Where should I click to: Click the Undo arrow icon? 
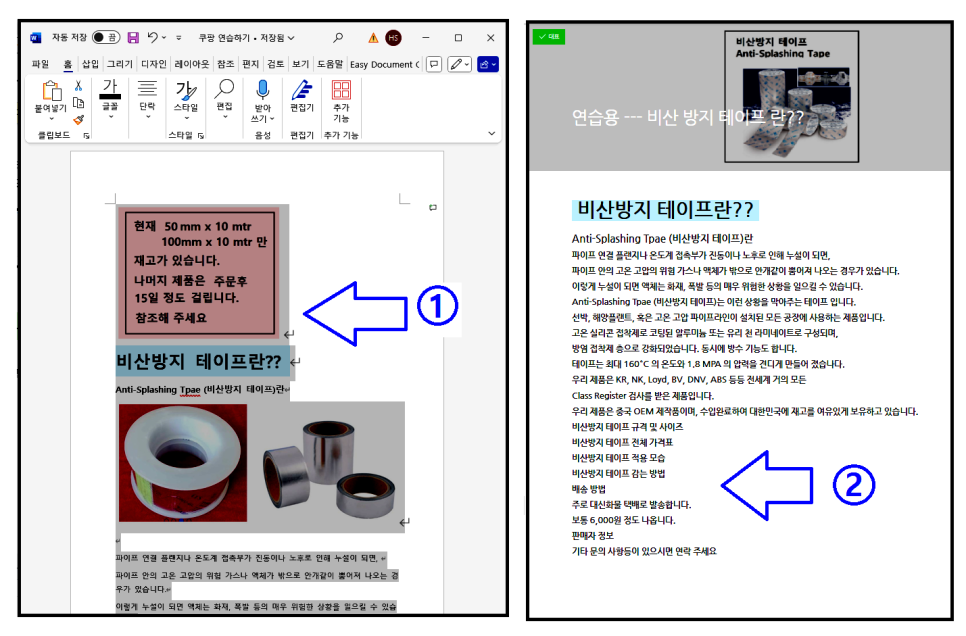point(153,38)
